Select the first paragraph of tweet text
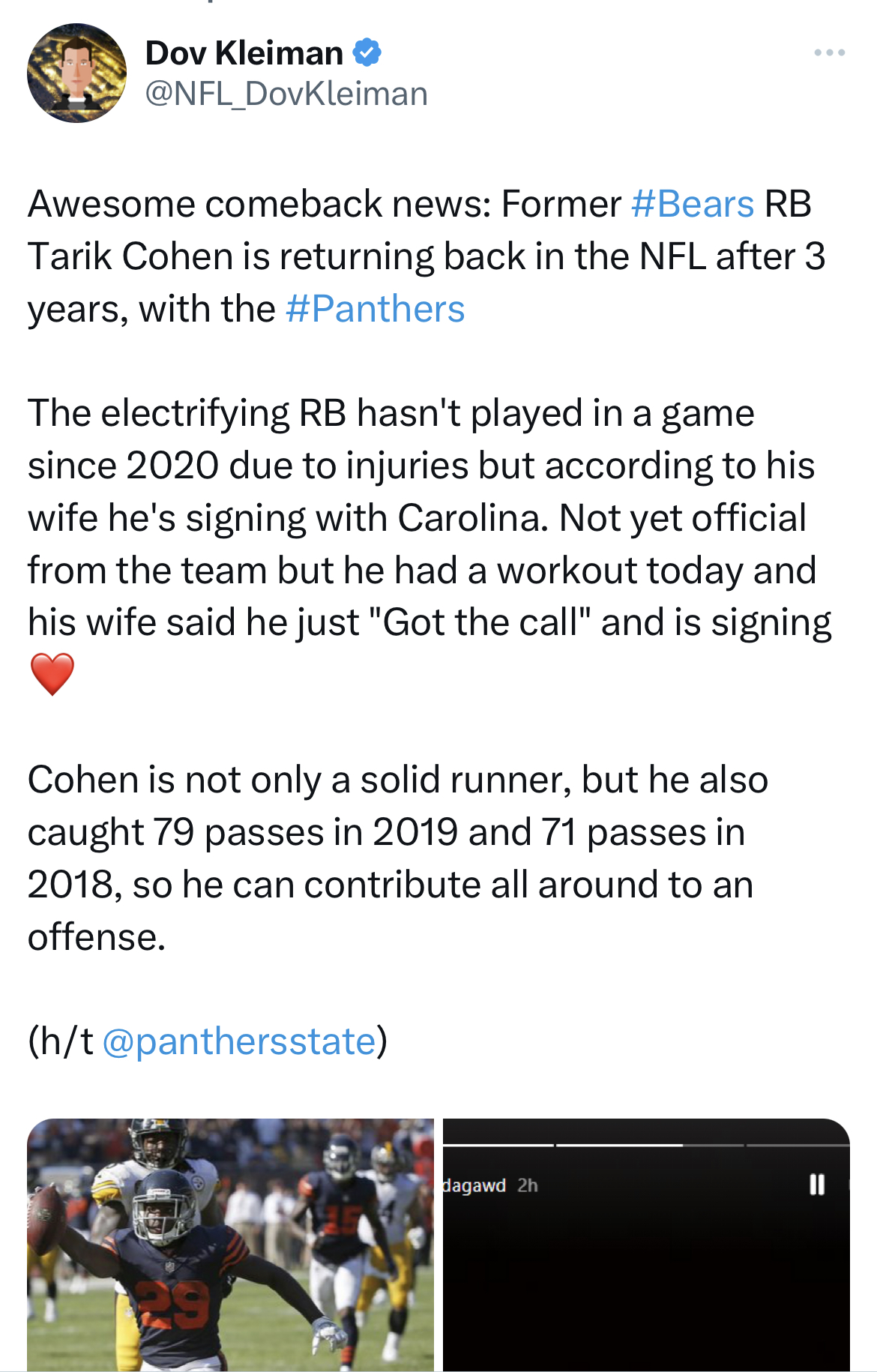Viewport: 877px width, 1372px height. pyautogui.click(x=427, y=256)
